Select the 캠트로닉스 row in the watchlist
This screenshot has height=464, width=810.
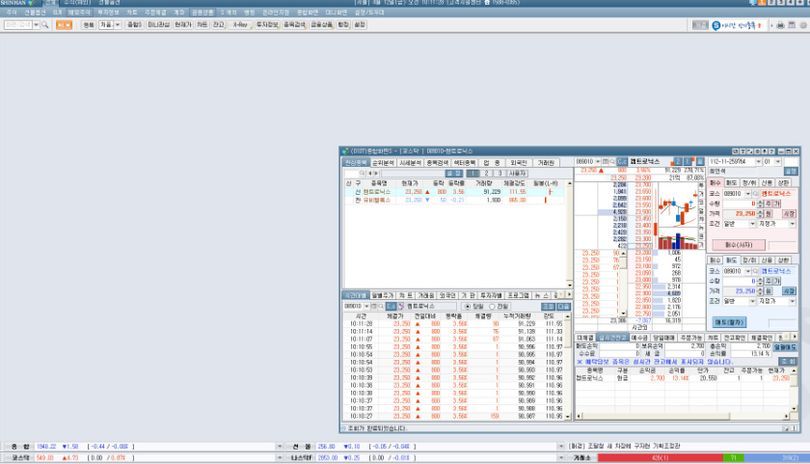(x=455, y=192)
